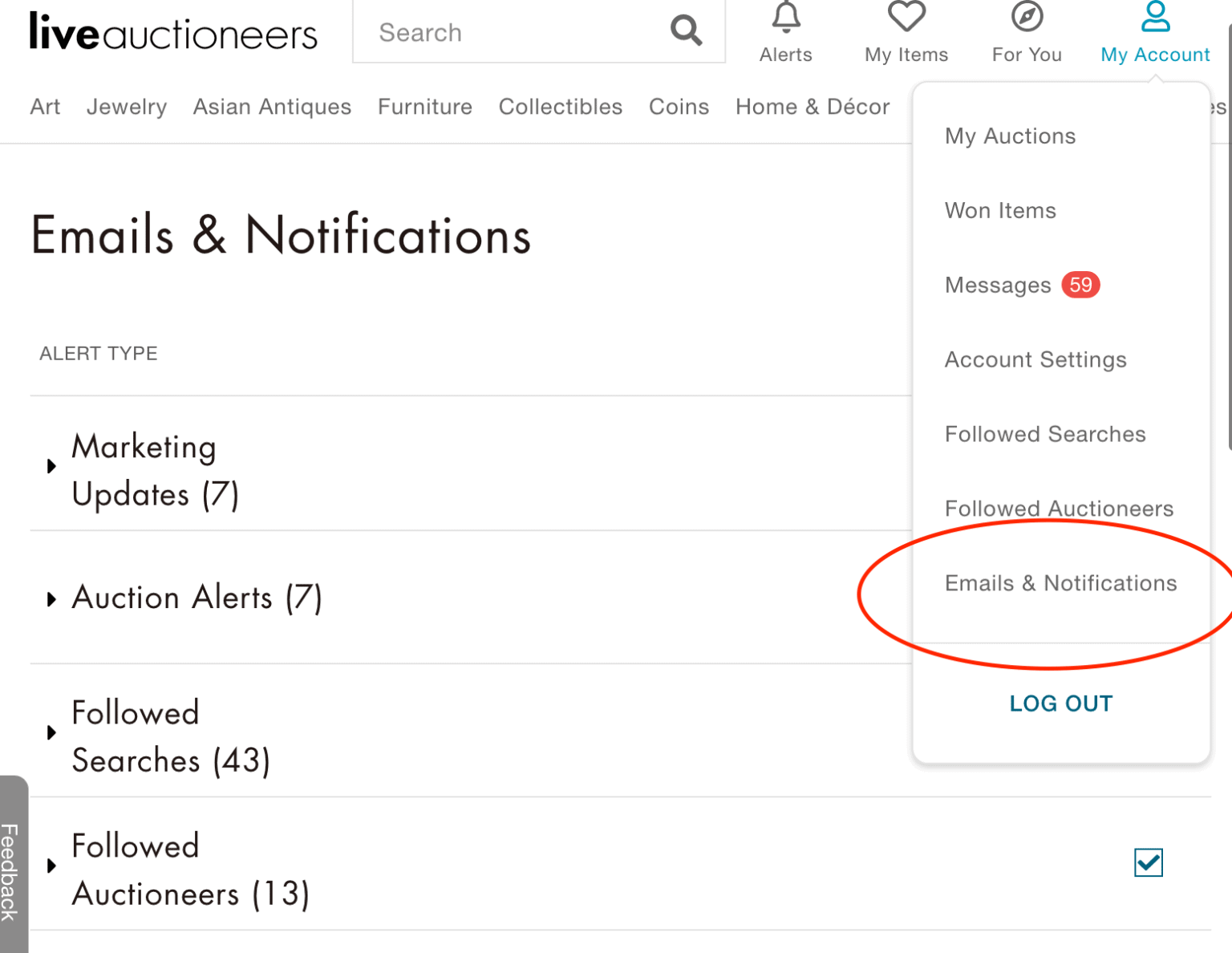Choose Won Items in account menu
The height and width of the screenshot is (953, 1232).
[1000, 210]
